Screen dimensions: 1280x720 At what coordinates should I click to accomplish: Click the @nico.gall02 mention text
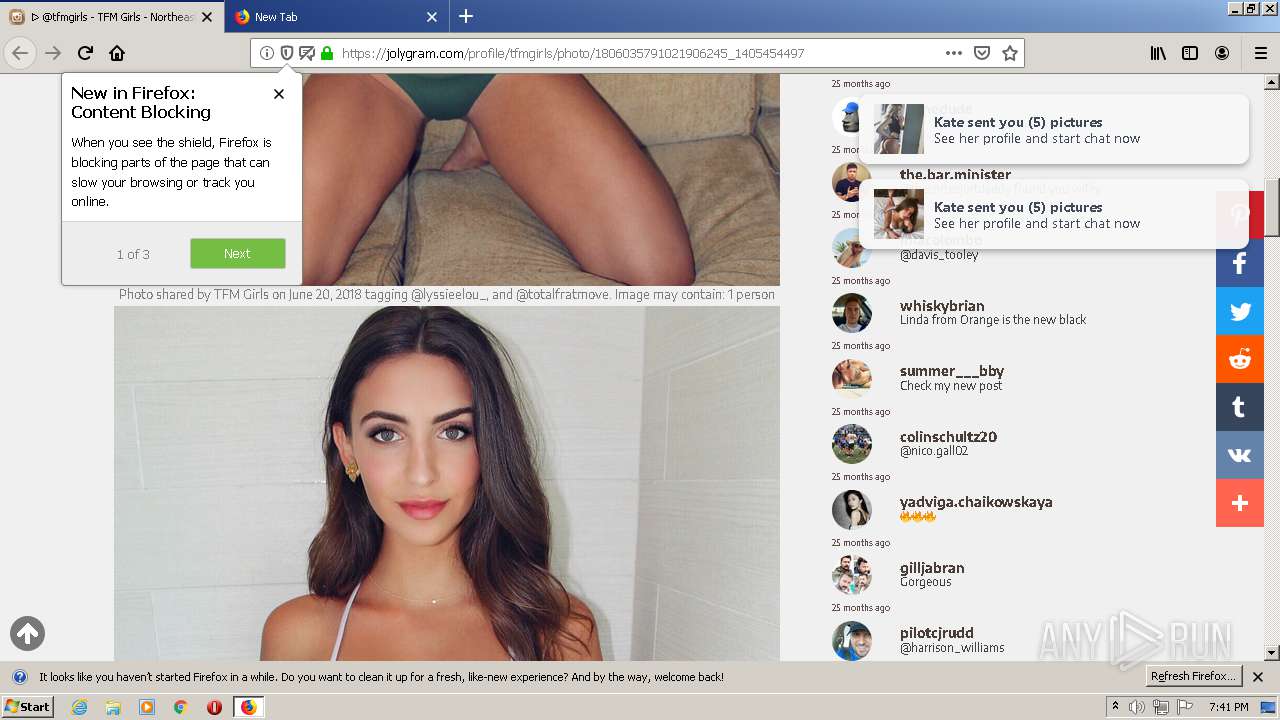click(x=934, y=451)
